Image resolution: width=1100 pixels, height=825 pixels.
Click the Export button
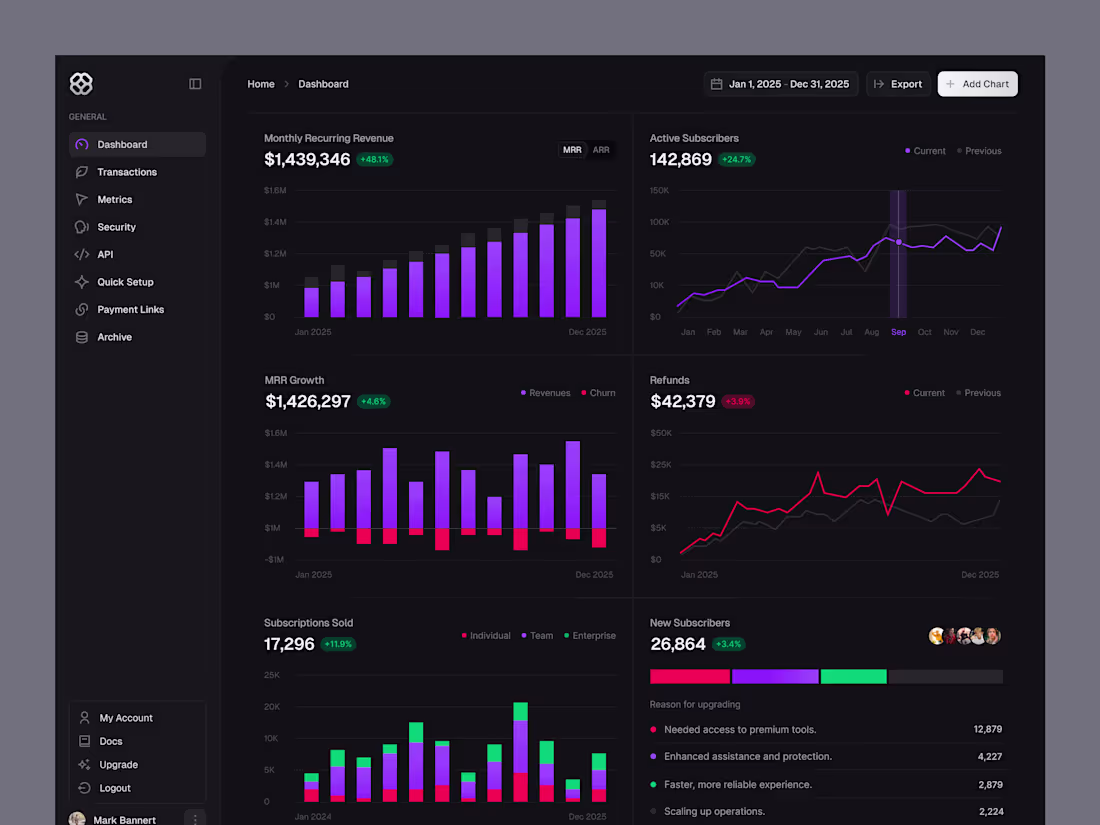(897, 84)
